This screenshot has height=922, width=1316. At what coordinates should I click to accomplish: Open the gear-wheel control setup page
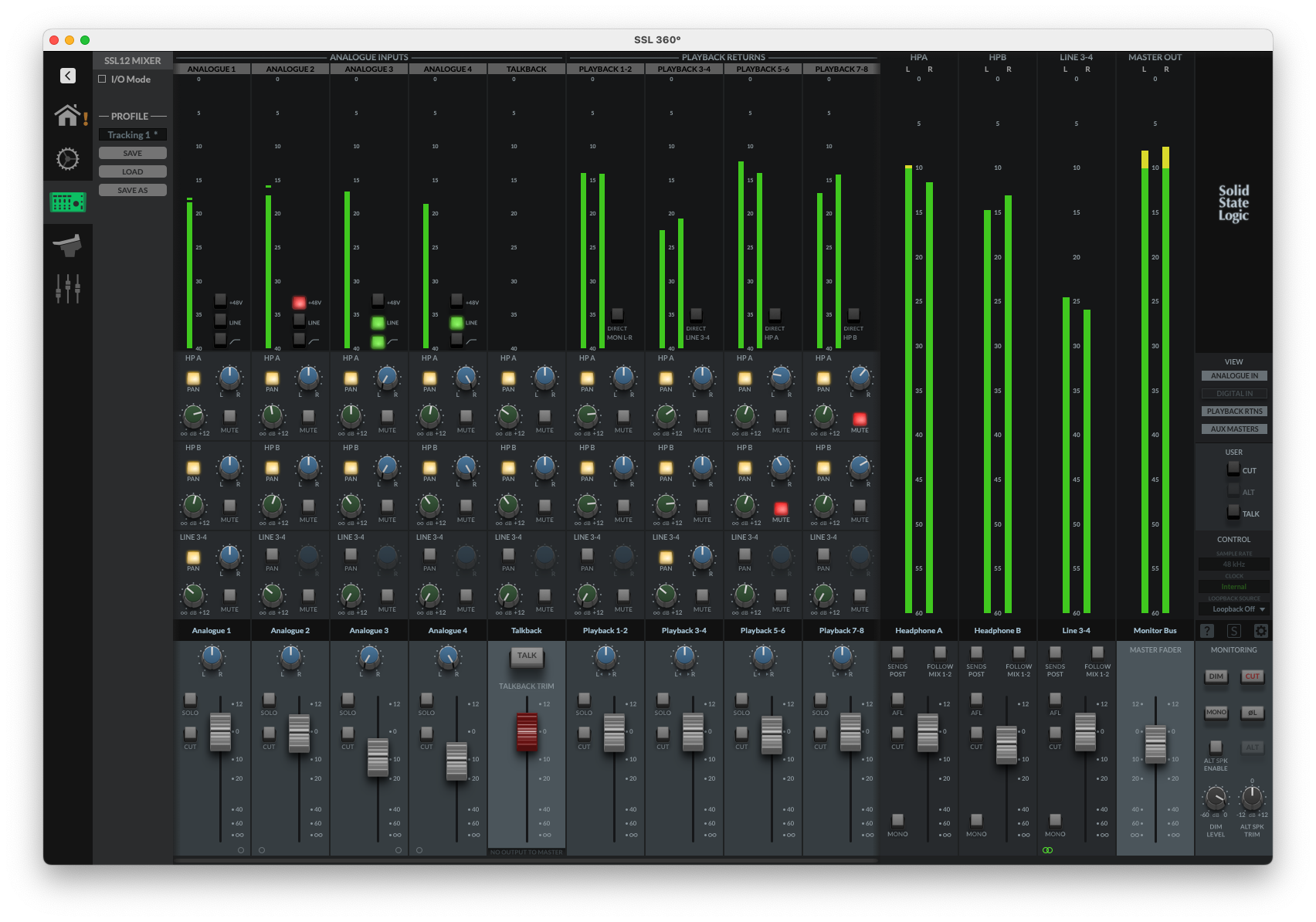coord(68,159)
